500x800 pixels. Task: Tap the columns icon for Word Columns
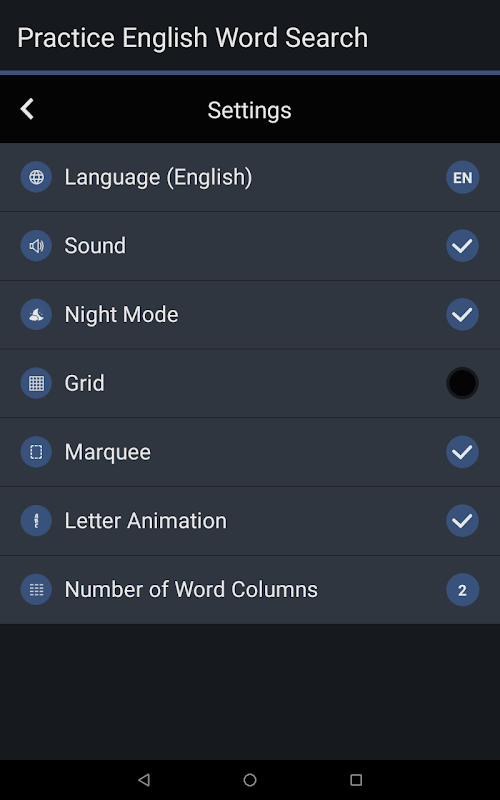[36, 590]
